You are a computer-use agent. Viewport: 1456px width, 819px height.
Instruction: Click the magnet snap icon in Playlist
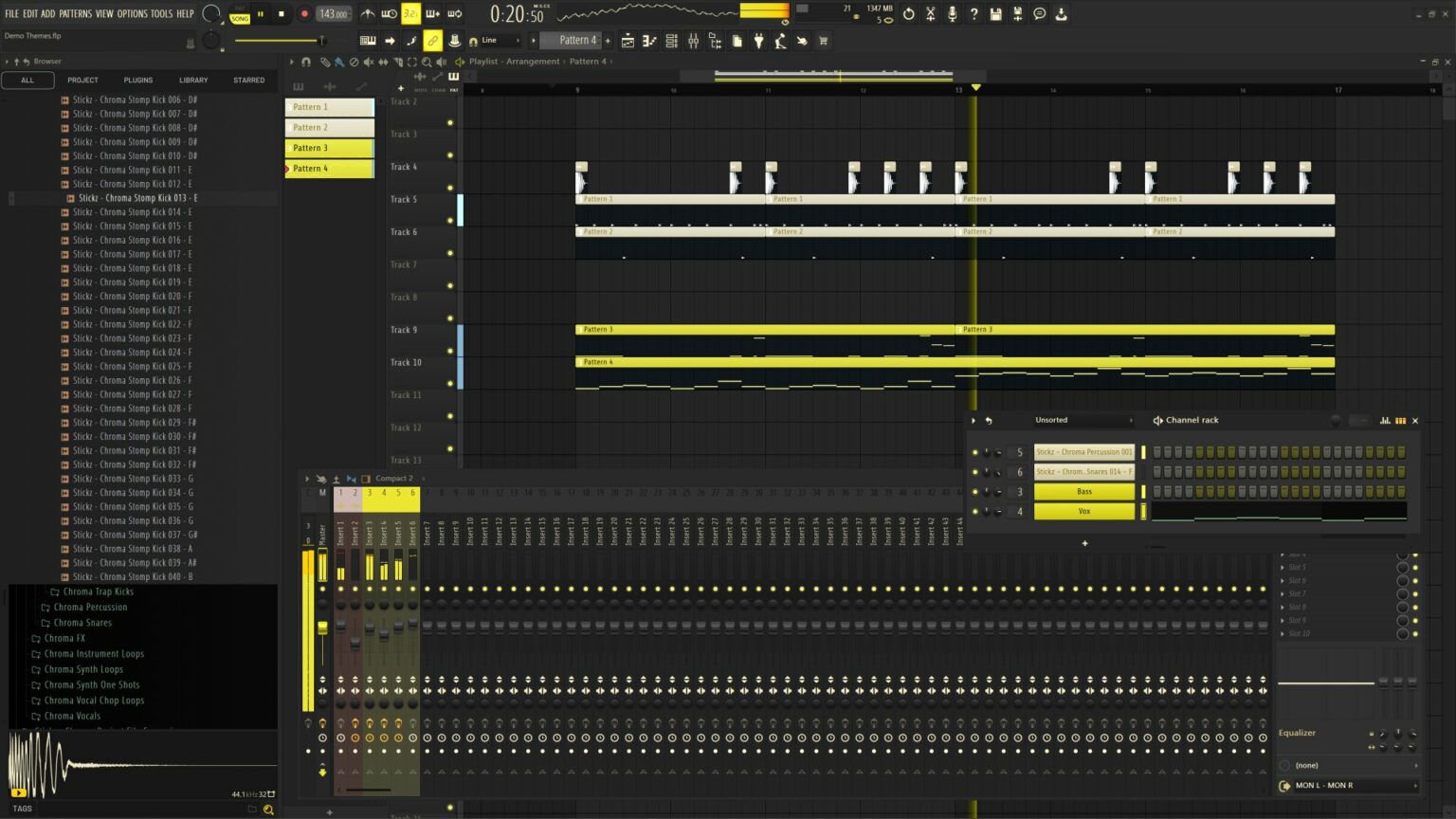tap(306, 62)
